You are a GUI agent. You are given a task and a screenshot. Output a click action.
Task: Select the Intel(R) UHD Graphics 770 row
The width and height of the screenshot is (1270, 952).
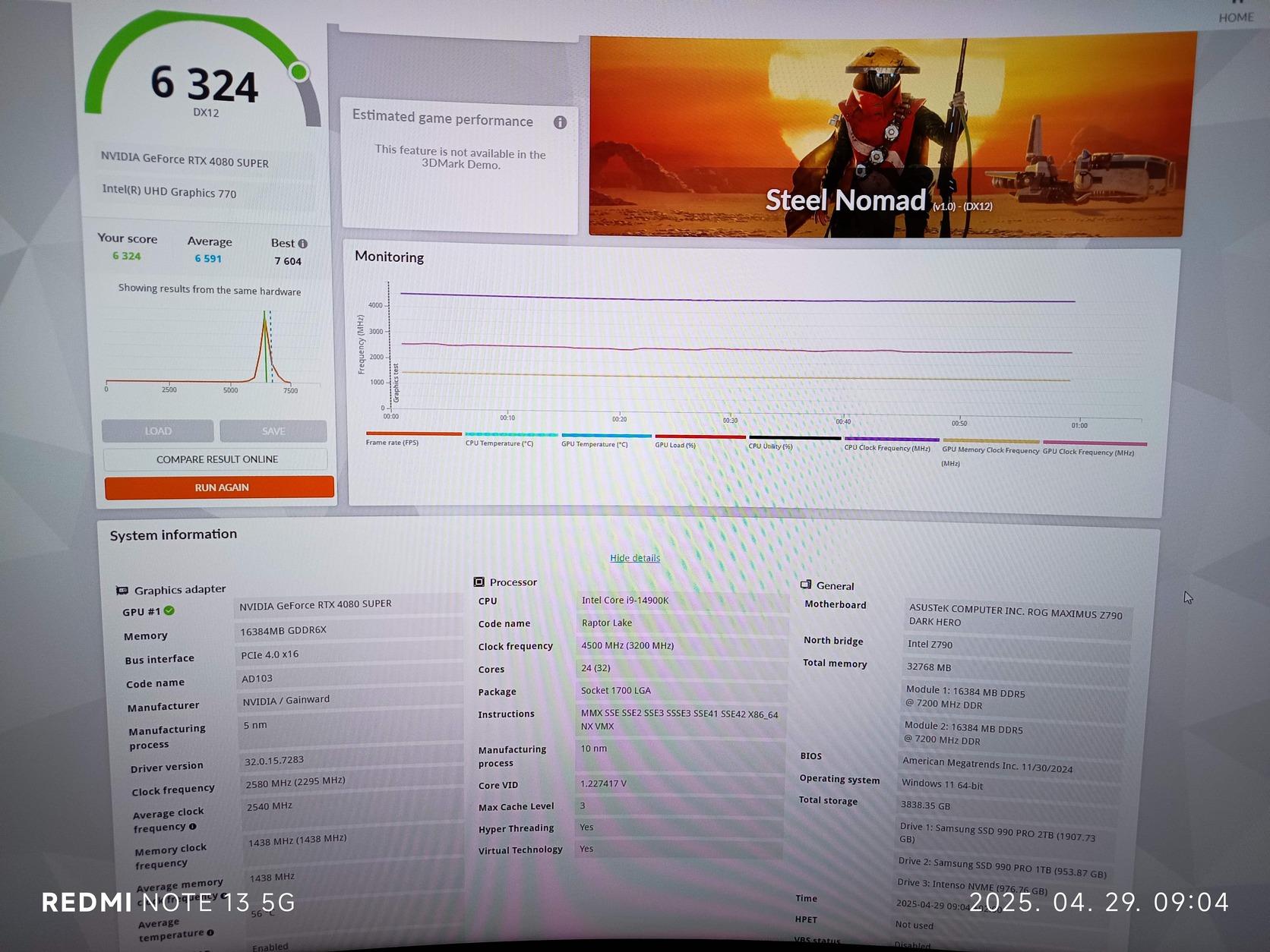pos(205,192)
